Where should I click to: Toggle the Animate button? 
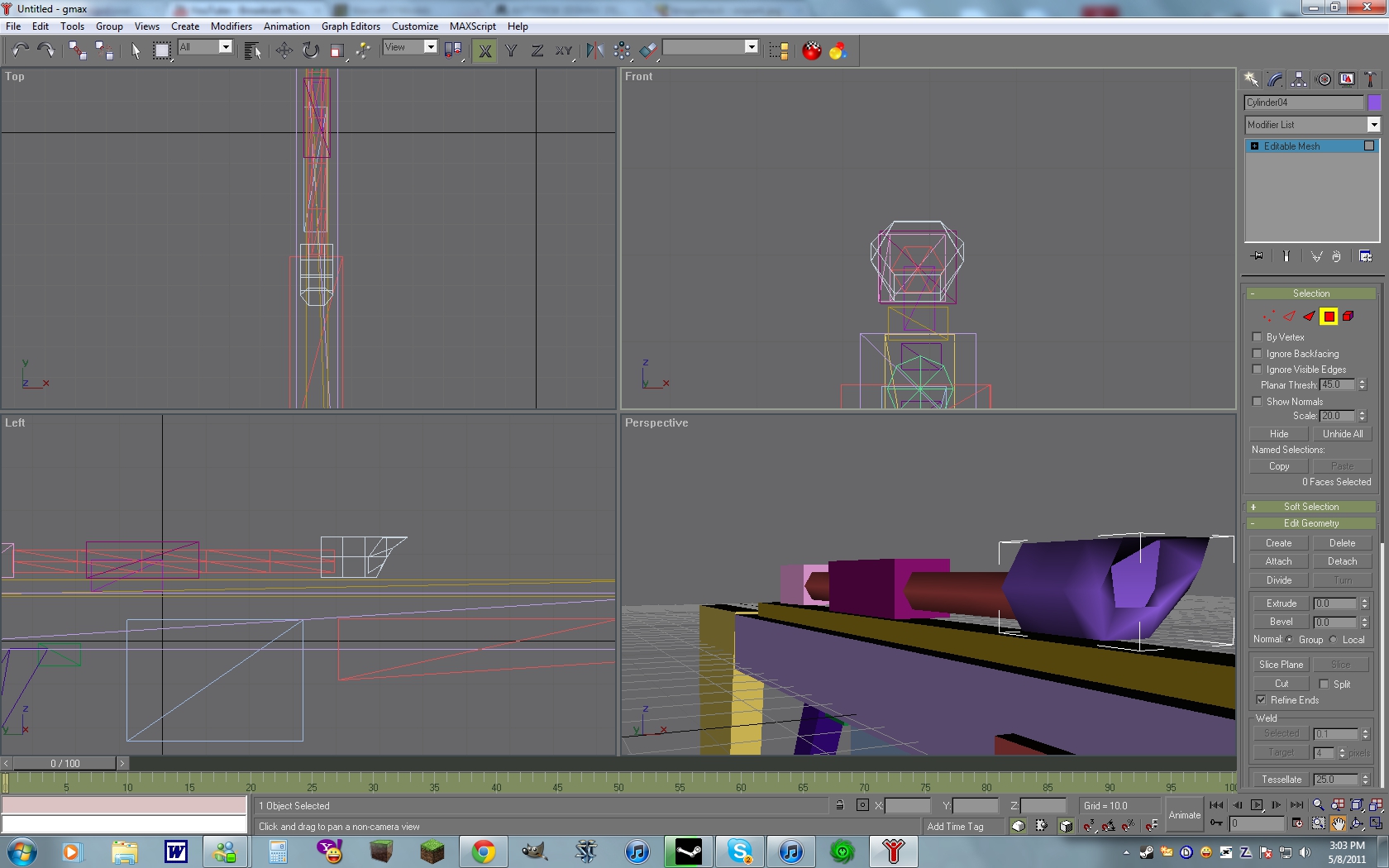[1184, 815]
